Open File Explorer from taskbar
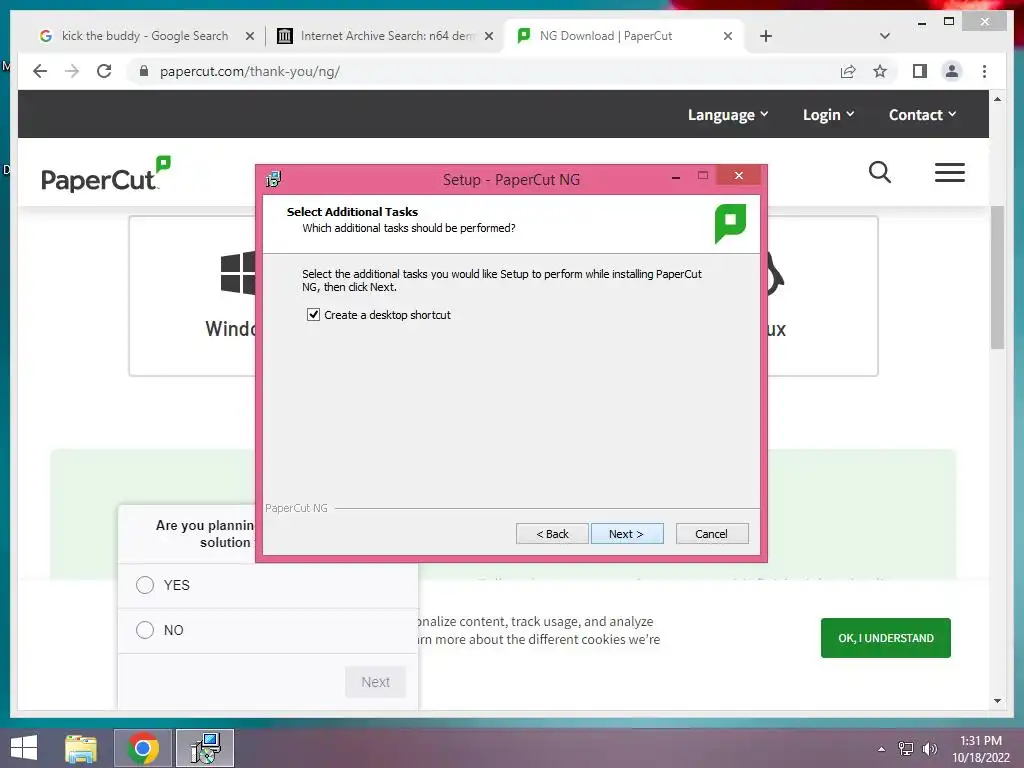The image size is (1024, 768). 81,748
